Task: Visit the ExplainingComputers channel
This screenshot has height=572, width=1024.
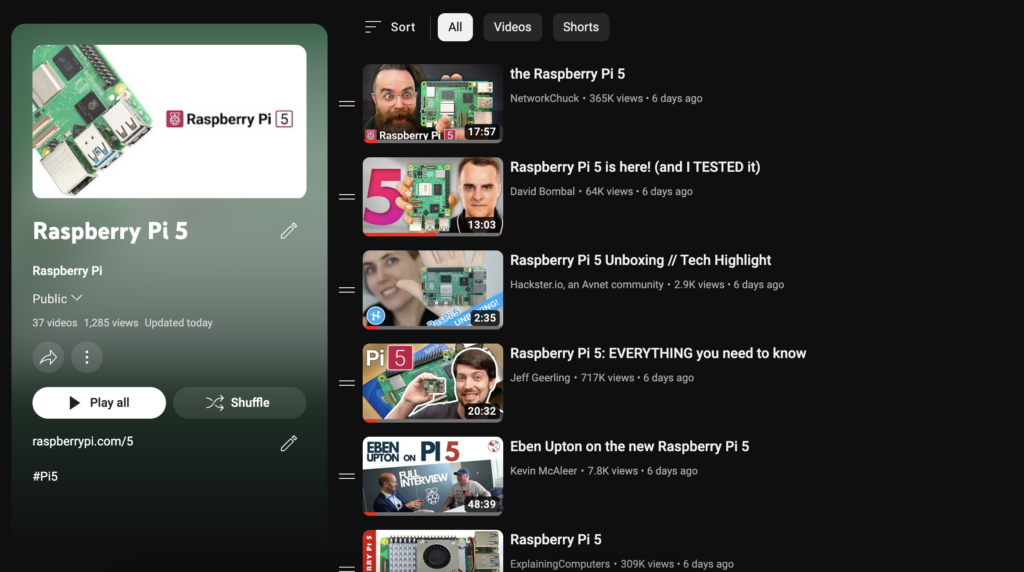Action: coord(560,564)
